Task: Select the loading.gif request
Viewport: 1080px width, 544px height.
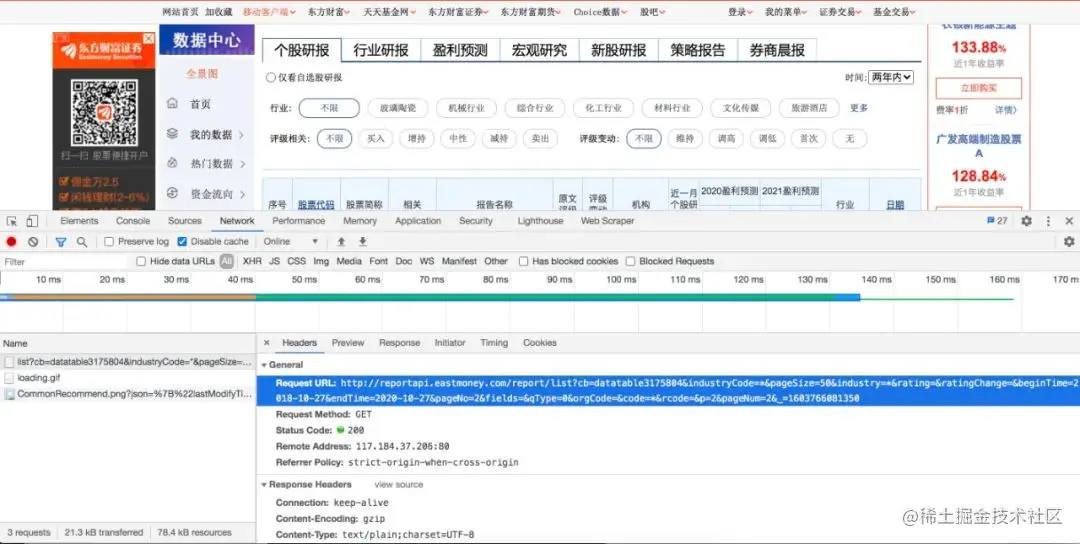Action: point(127,378)
